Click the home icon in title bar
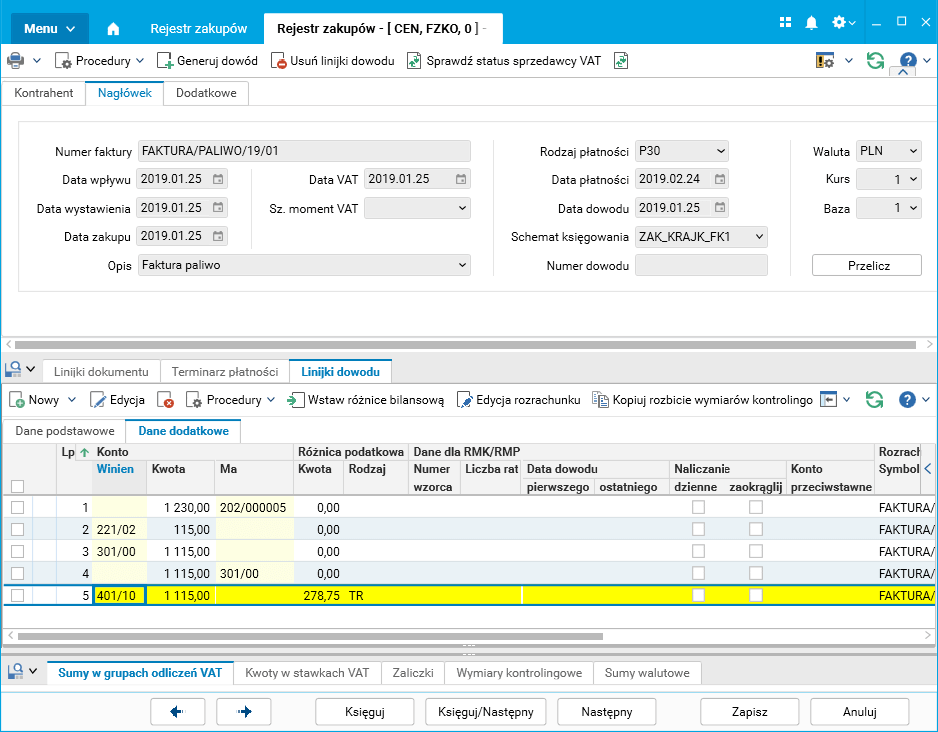 pos(113,29)
